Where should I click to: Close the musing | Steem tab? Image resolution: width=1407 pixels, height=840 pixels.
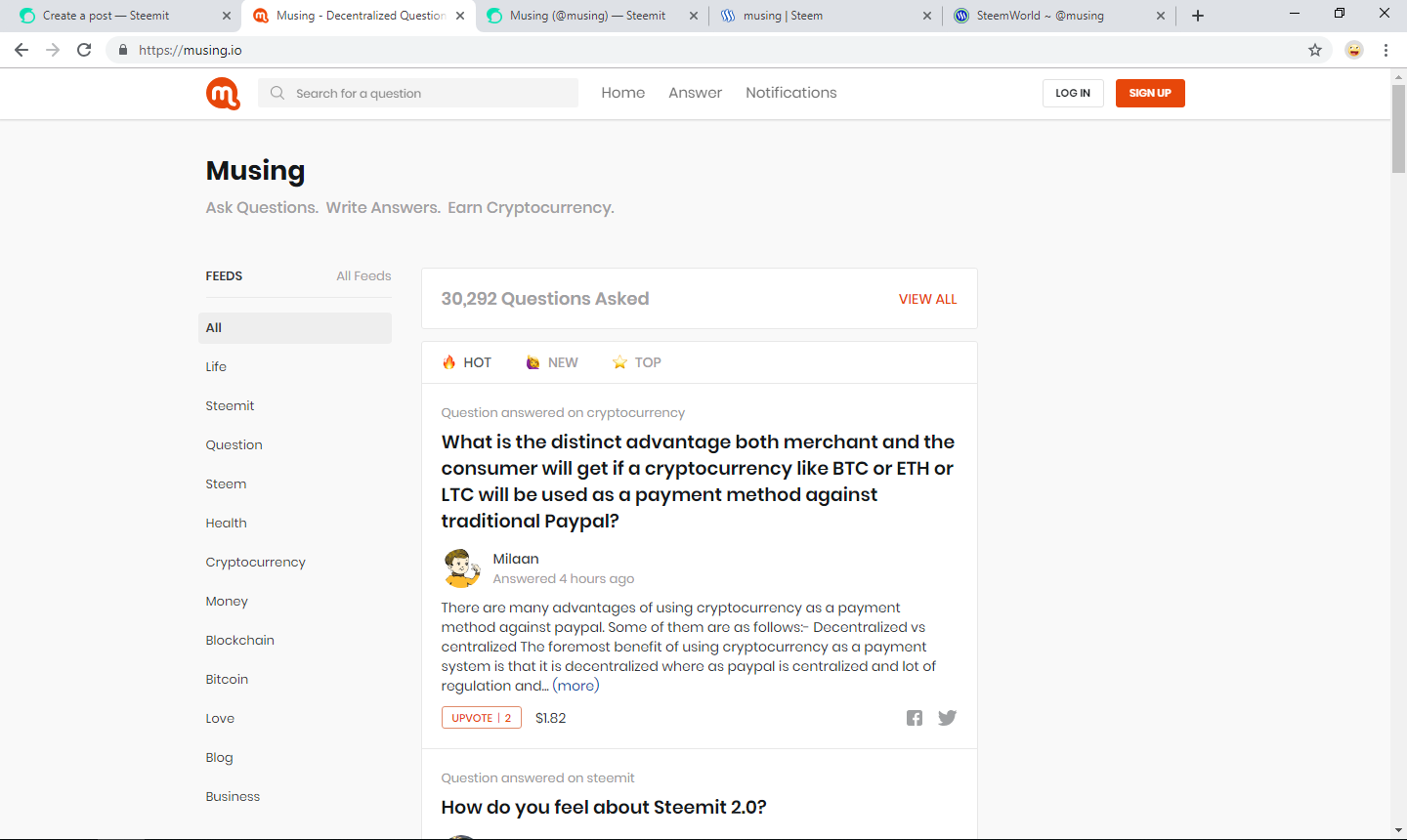[x=927, y=16]
